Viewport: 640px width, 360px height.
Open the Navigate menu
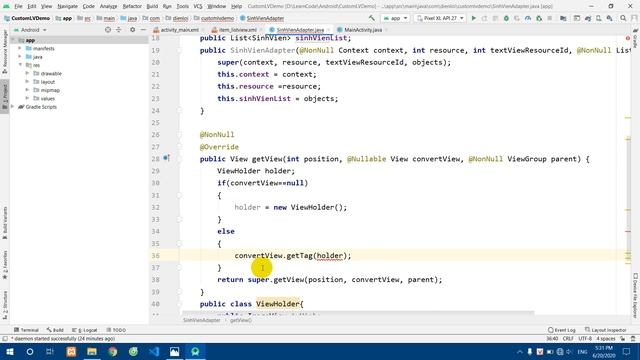point(67,6)
